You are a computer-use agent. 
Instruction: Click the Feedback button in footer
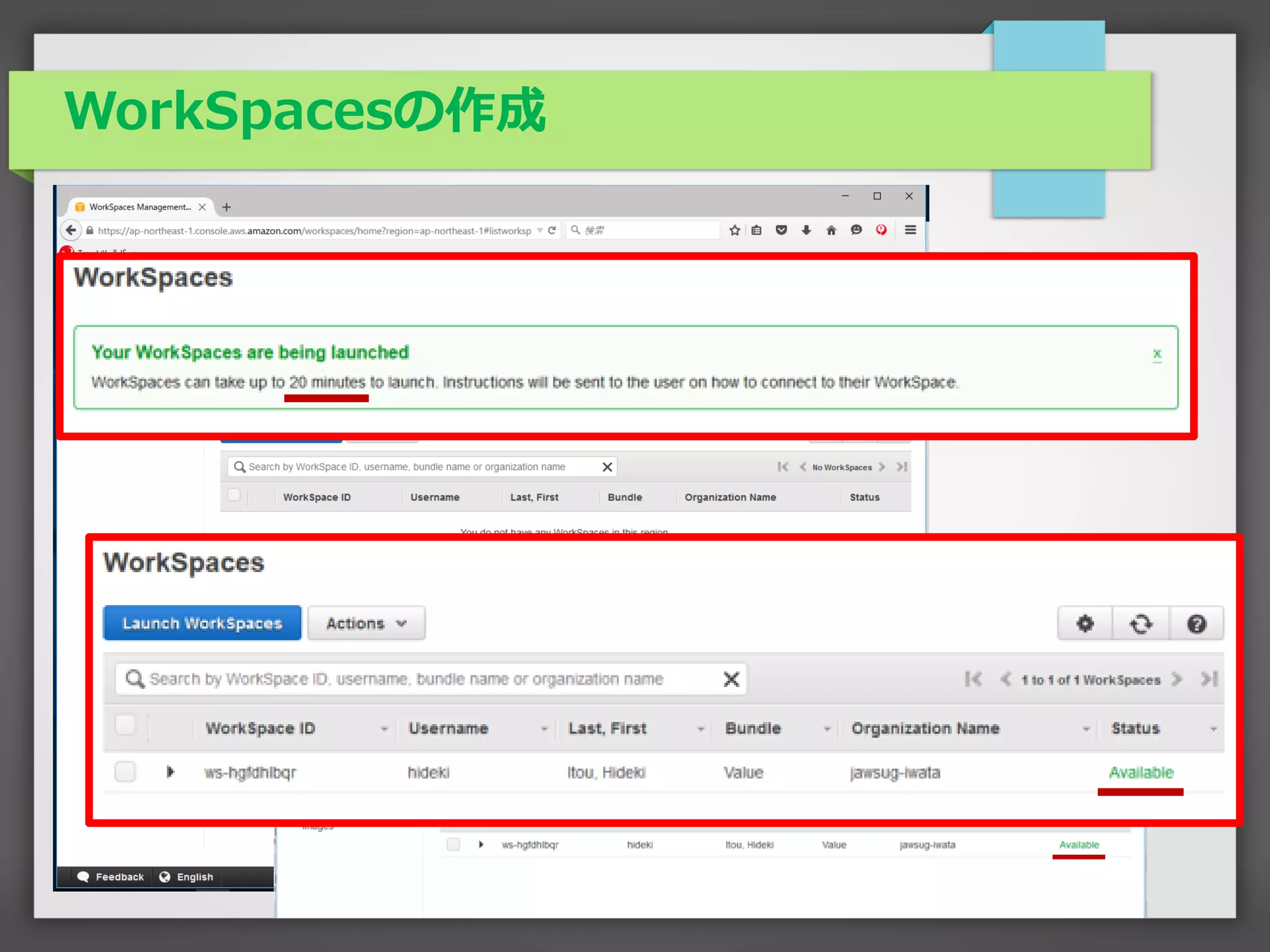click(111, 877)
